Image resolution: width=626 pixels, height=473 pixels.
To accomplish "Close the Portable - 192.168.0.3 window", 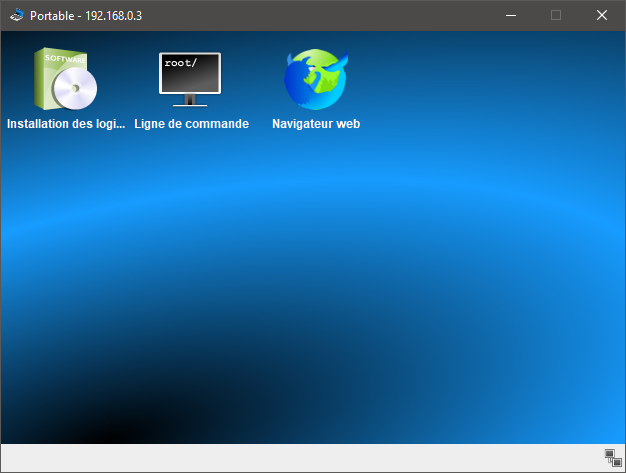I will 602,15.
